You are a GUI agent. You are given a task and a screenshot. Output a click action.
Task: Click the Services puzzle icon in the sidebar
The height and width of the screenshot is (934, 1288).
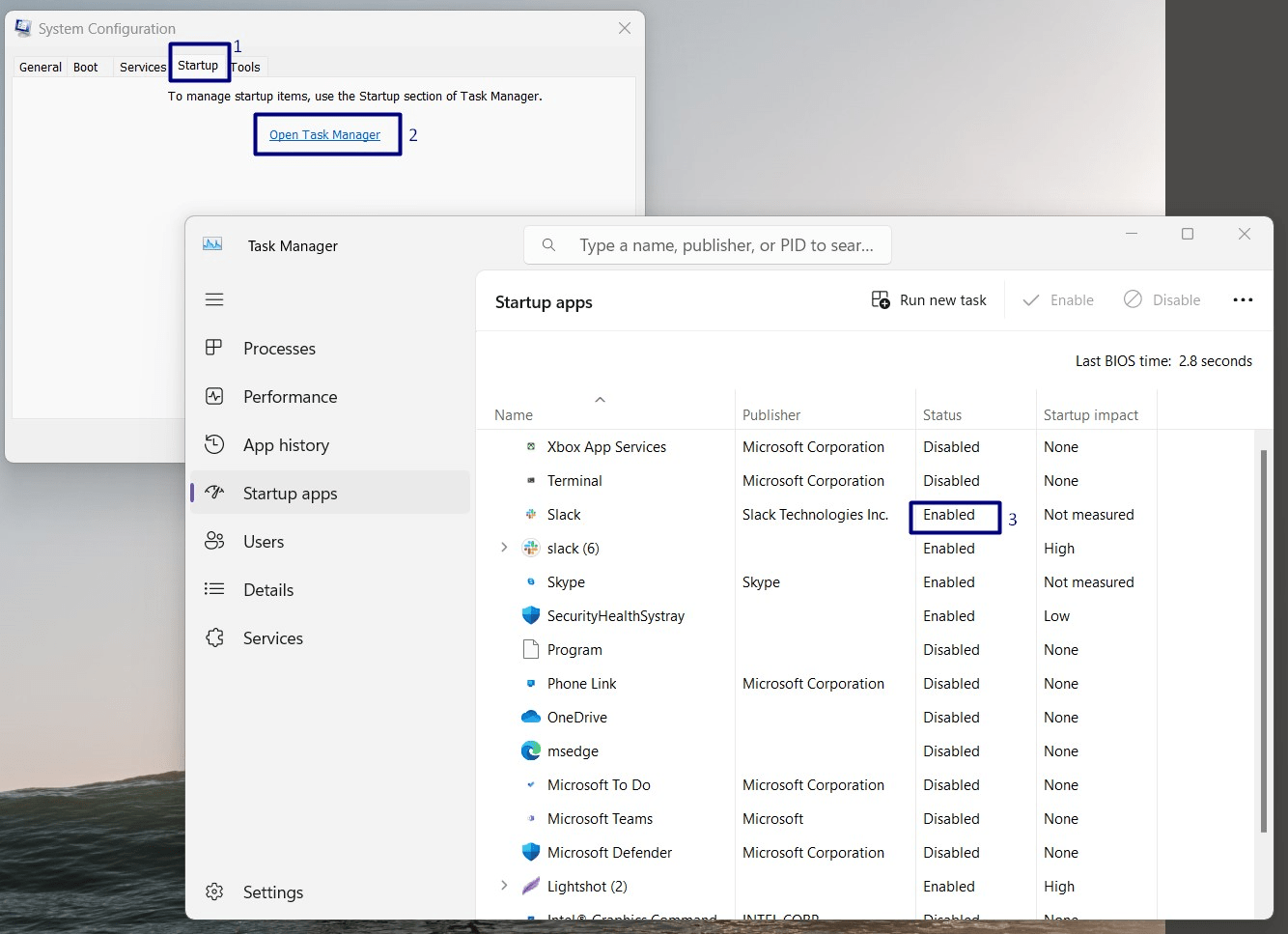214,637
